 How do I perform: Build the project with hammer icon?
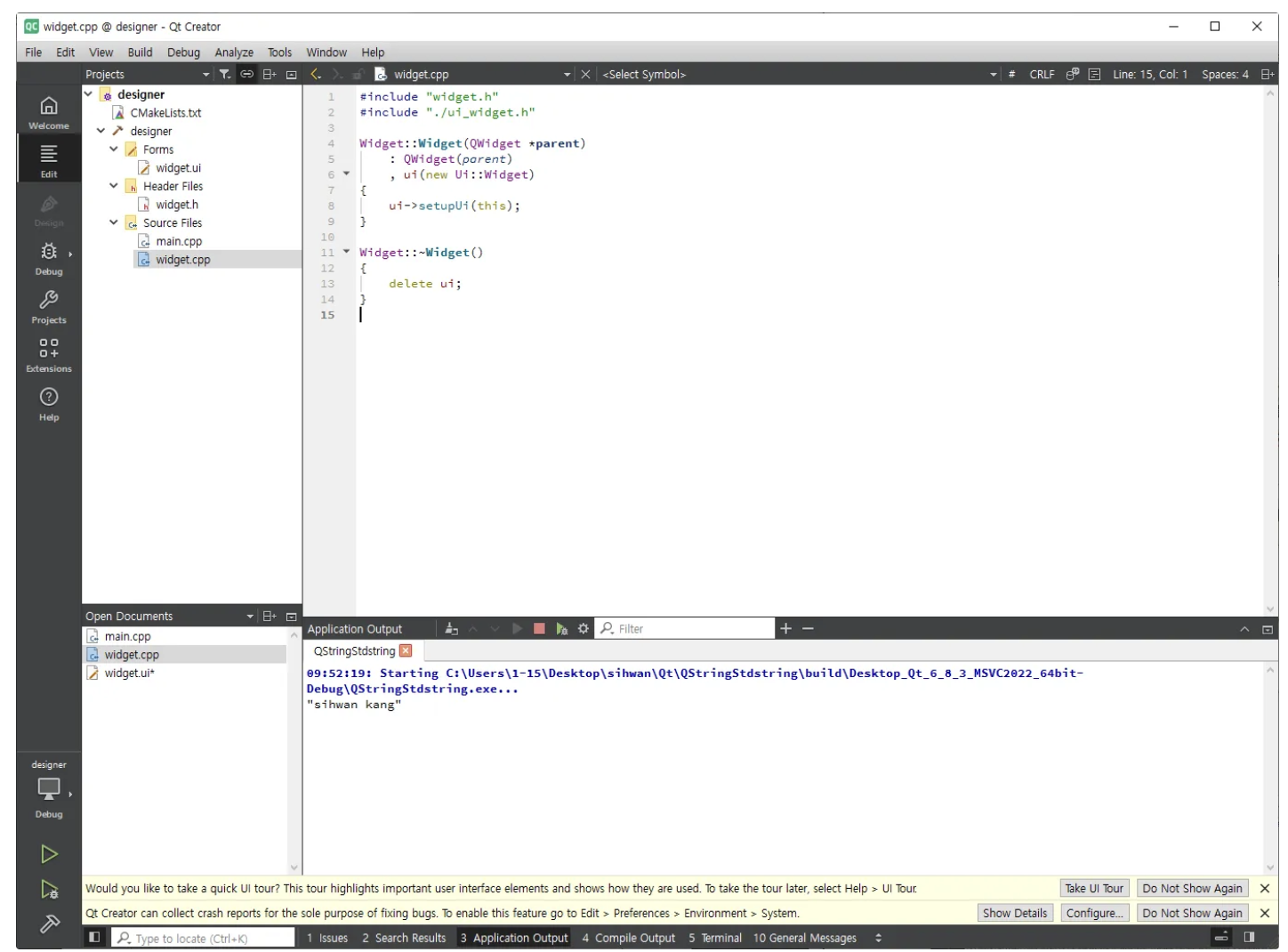(49, 924)
